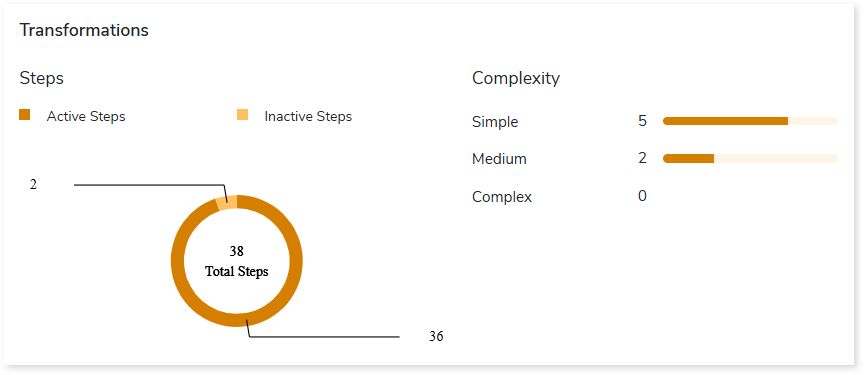This screenshot has height=375, width=864.
Task: Click the light inactive segment of donut chart
Action: point(226,203)
